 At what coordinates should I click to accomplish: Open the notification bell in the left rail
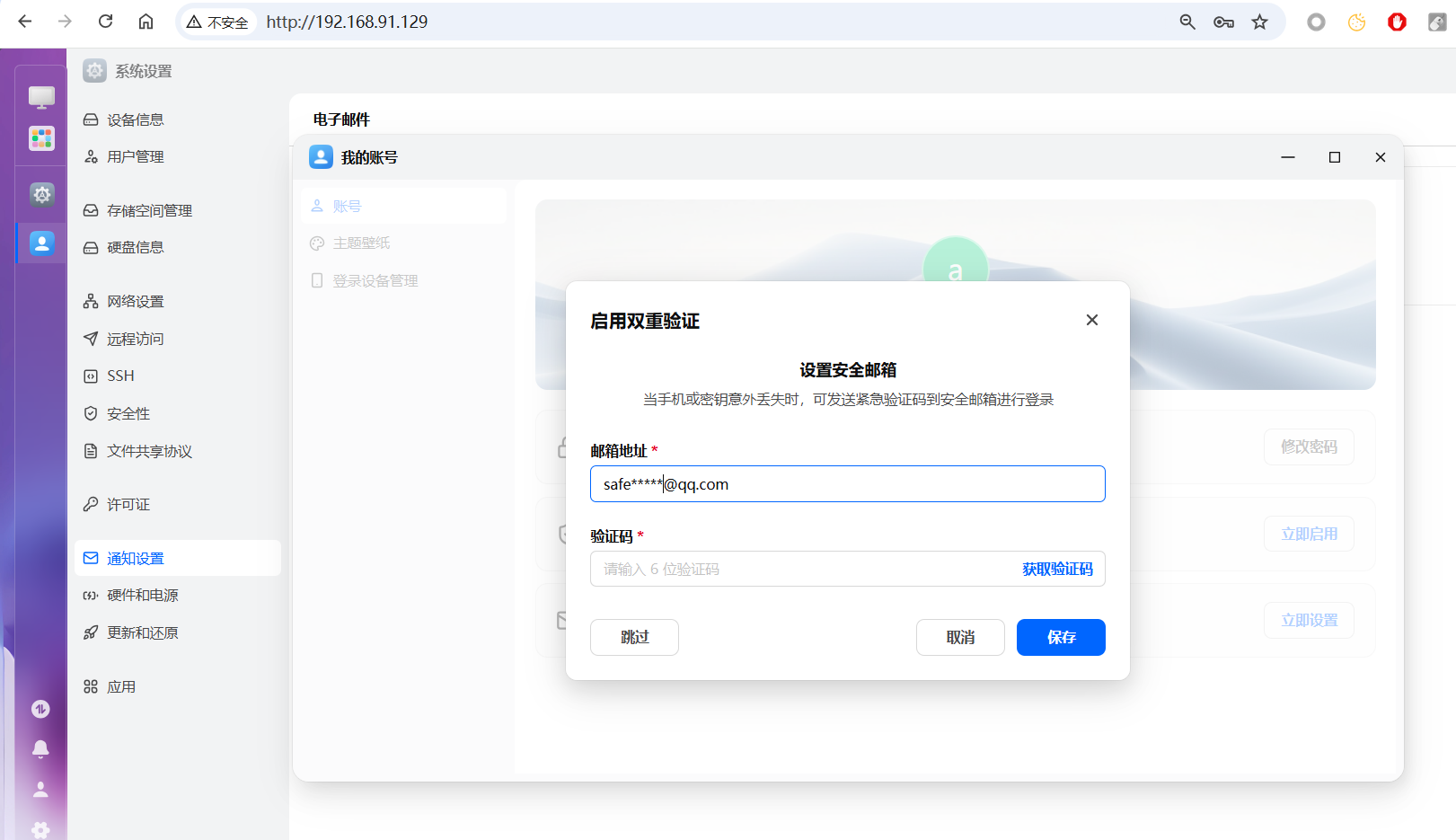(x=40, y=747)
